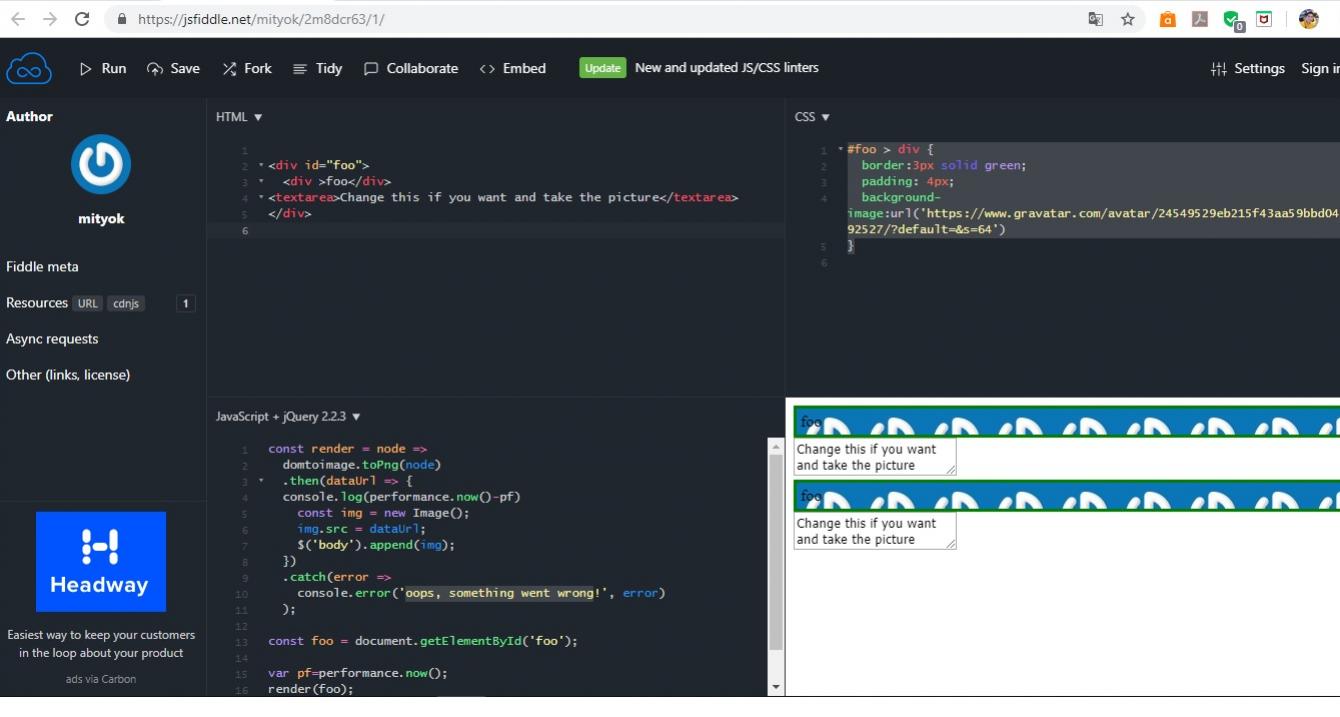
Task: Click the JSFiddle logo
Action: point(29,68)
